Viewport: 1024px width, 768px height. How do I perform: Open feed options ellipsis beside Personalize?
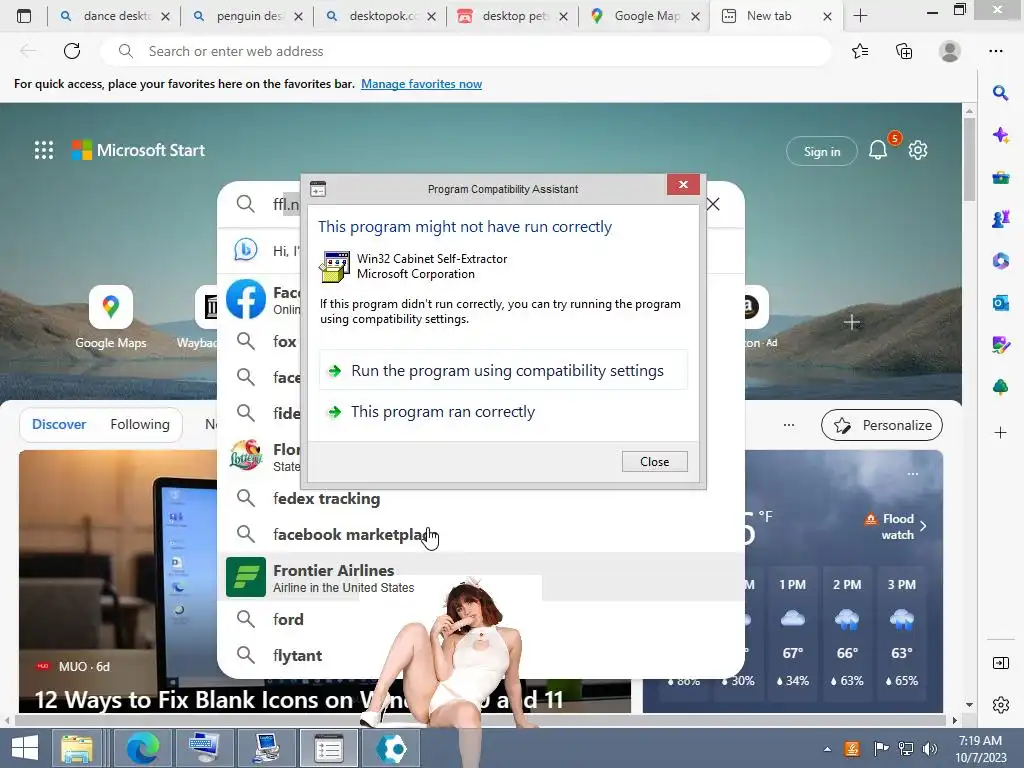coord(789,425)
